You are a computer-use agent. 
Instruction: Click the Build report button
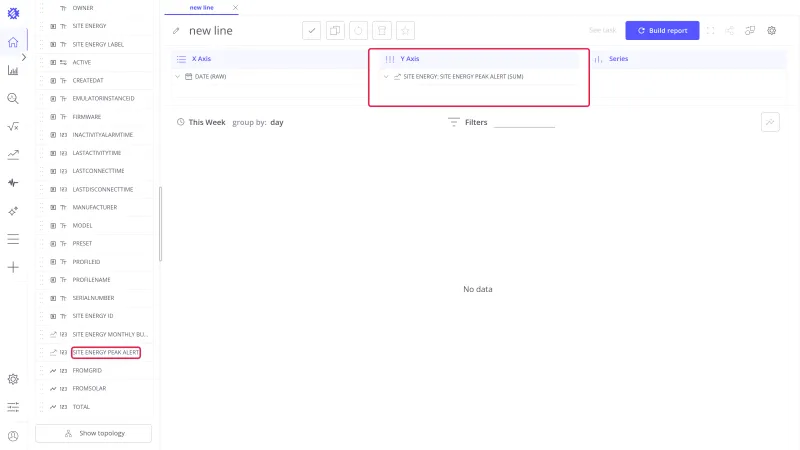point(662,31)
